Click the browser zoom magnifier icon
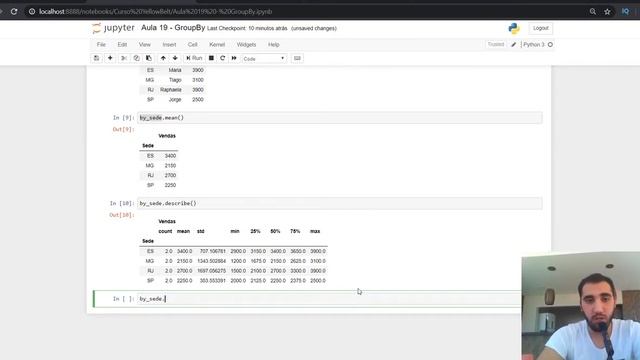The image size is (640, 360). pyautogui.click(x=593, y=11)
